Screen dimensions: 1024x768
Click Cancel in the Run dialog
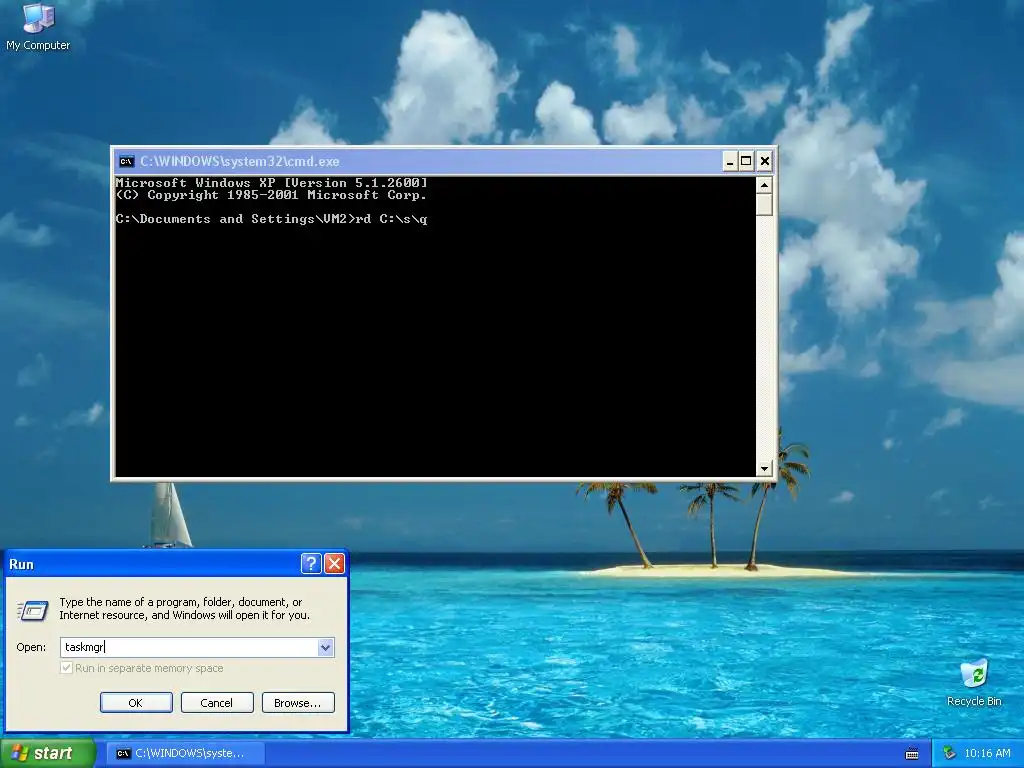point(217,703)
